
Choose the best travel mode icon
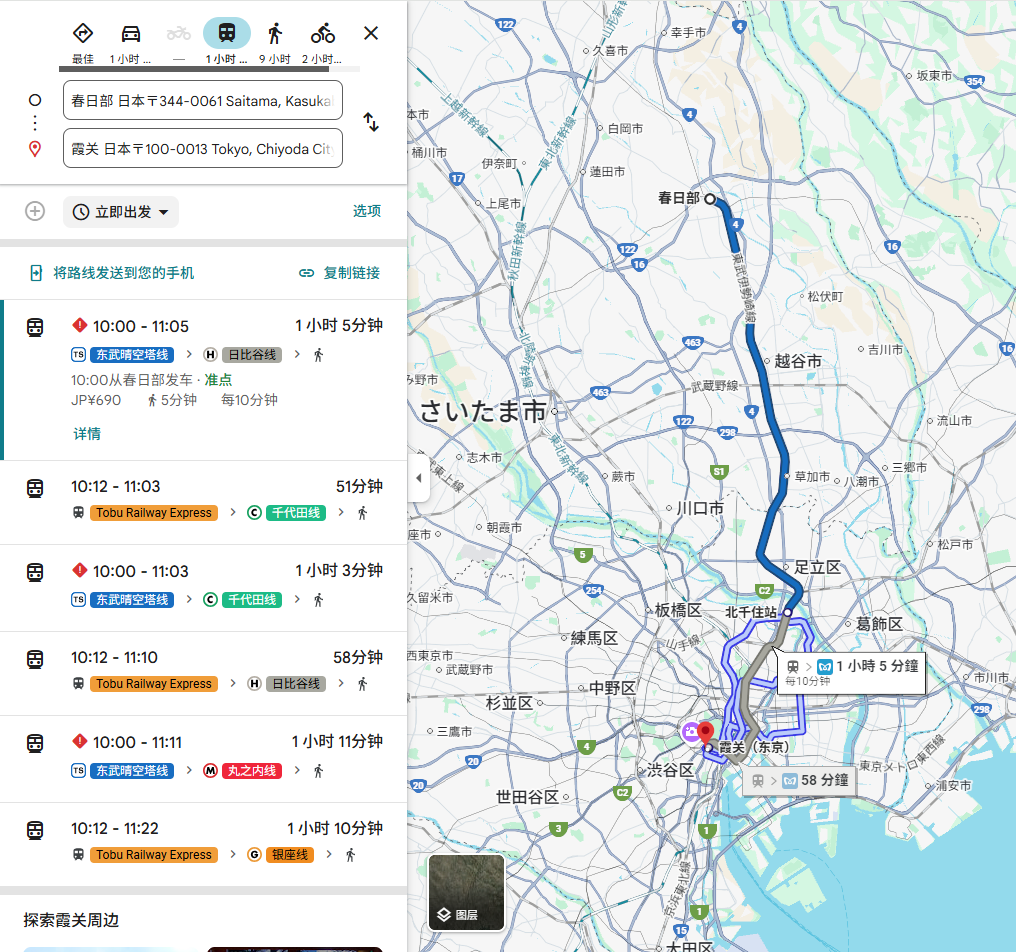coord(83,34)
